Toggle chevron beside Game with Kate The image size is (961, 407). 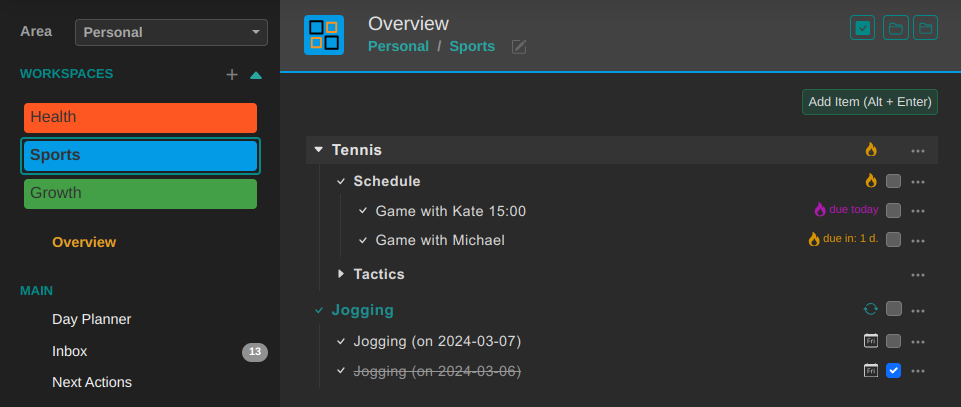click(363, 211)
